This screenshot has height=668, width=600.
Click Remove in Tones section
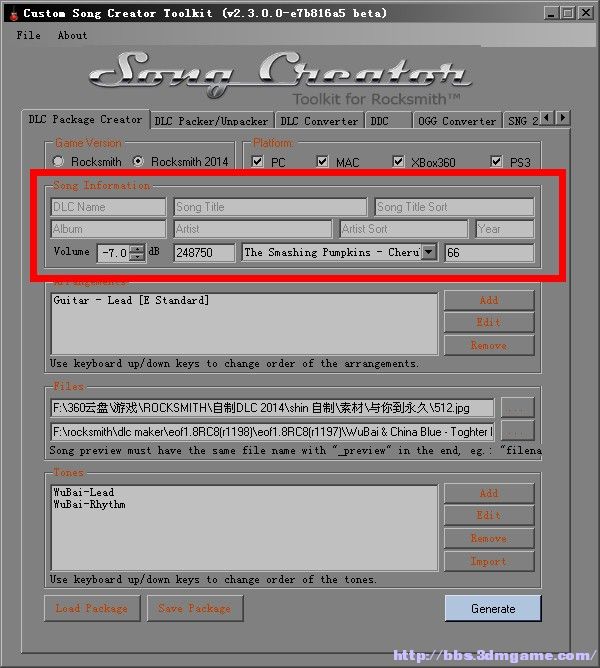click(489, 538)
